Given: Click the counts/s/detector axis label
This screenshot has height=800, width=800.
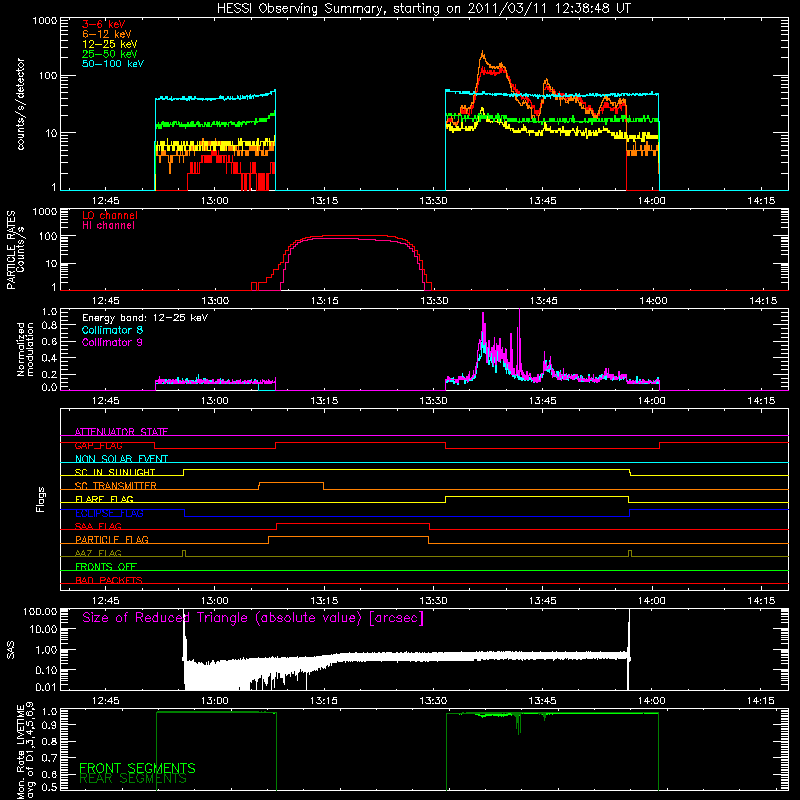Looking at the screenshot, I should pos(20,104).
